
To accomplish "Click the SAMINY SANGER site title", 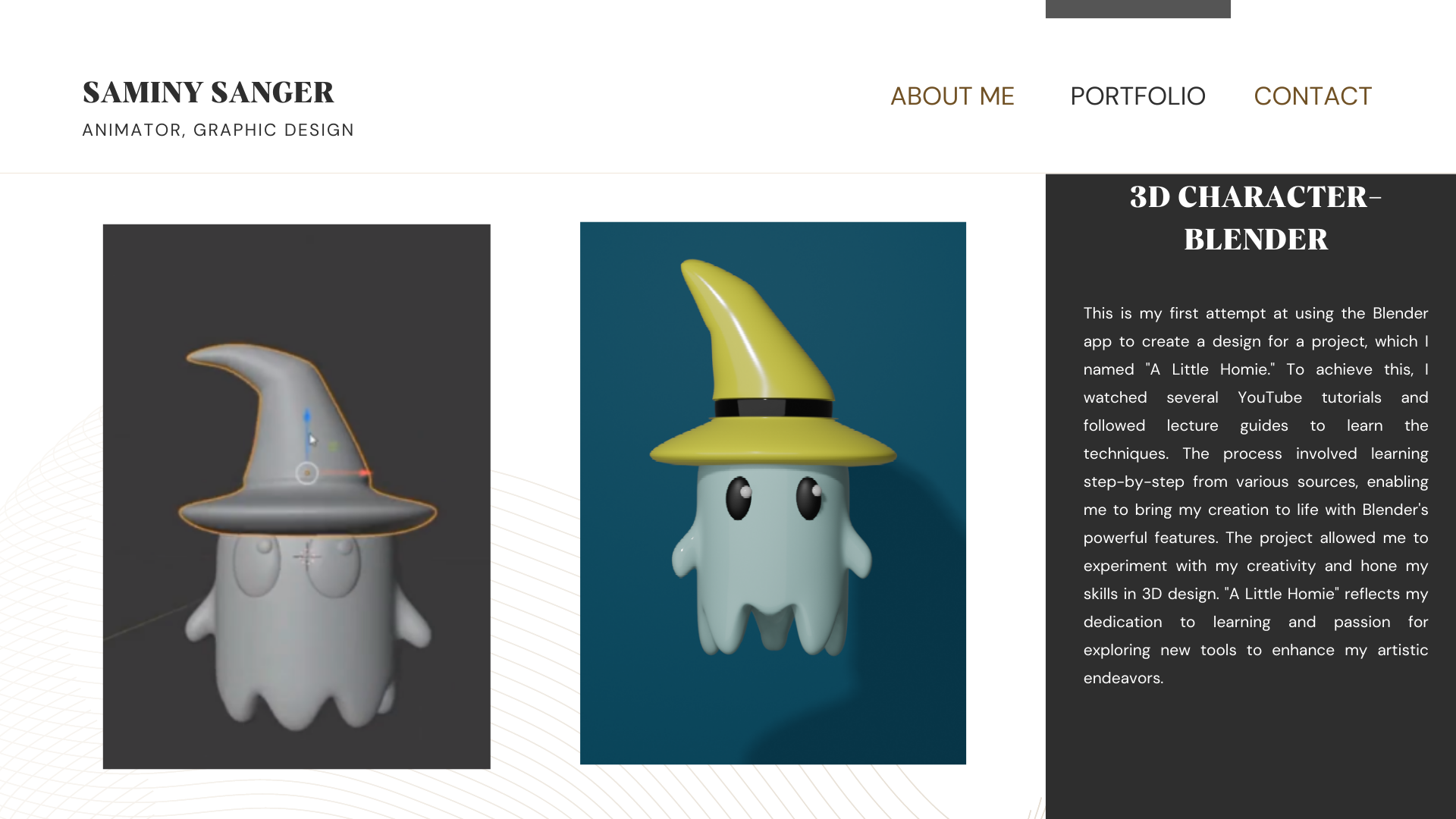I will click(x=208, y=92).
